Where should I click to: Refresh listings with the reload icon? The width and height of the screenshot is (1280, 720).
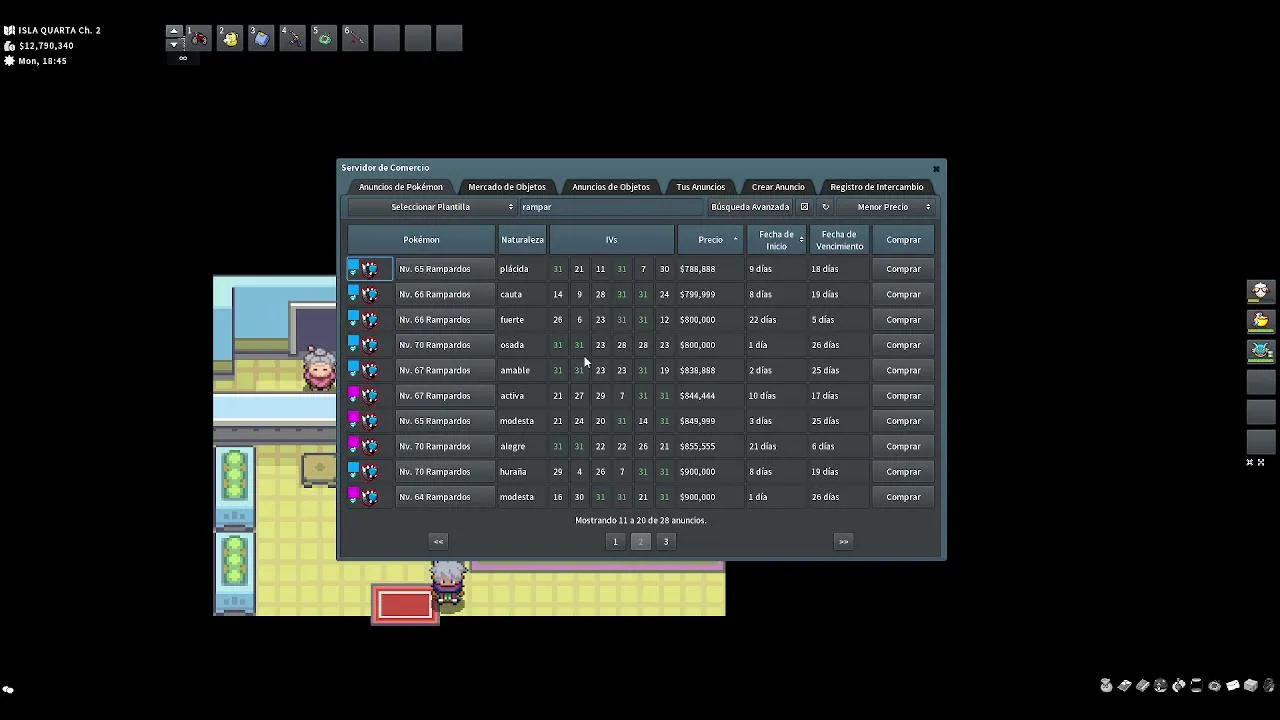click(825, 207)
